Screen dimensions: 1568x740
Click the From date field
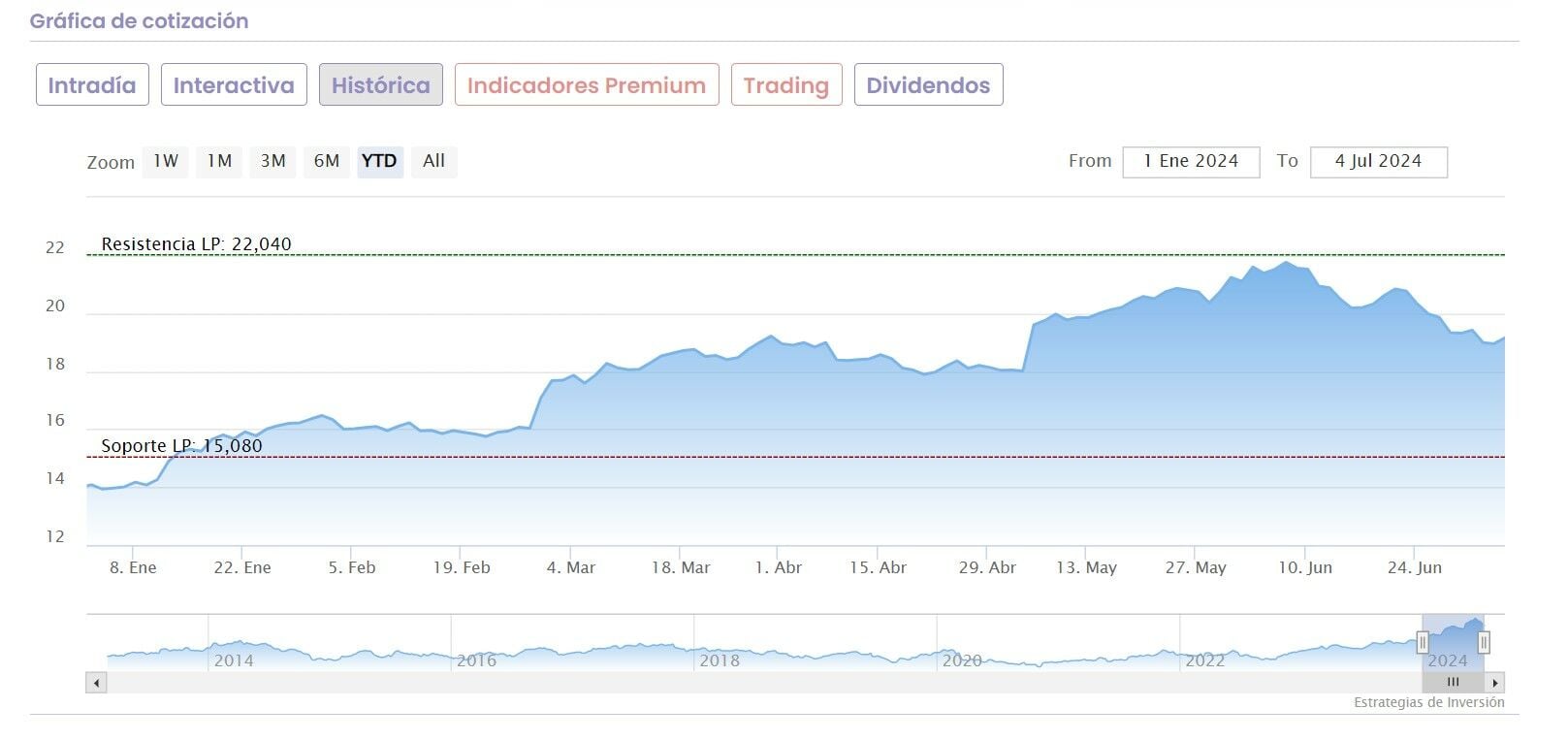point(1191,162)
